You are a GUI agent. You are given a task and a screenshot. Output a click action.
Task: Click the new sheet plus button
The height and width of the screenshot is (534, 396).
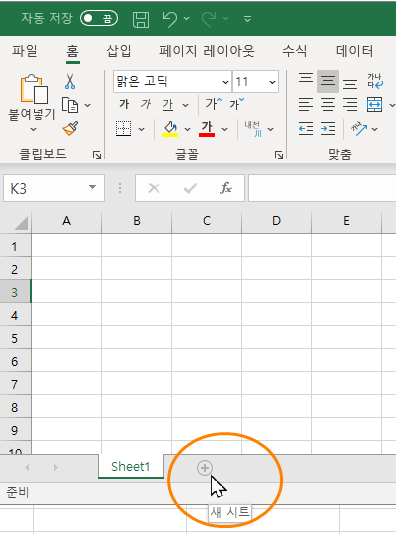(x=205, y=468)
